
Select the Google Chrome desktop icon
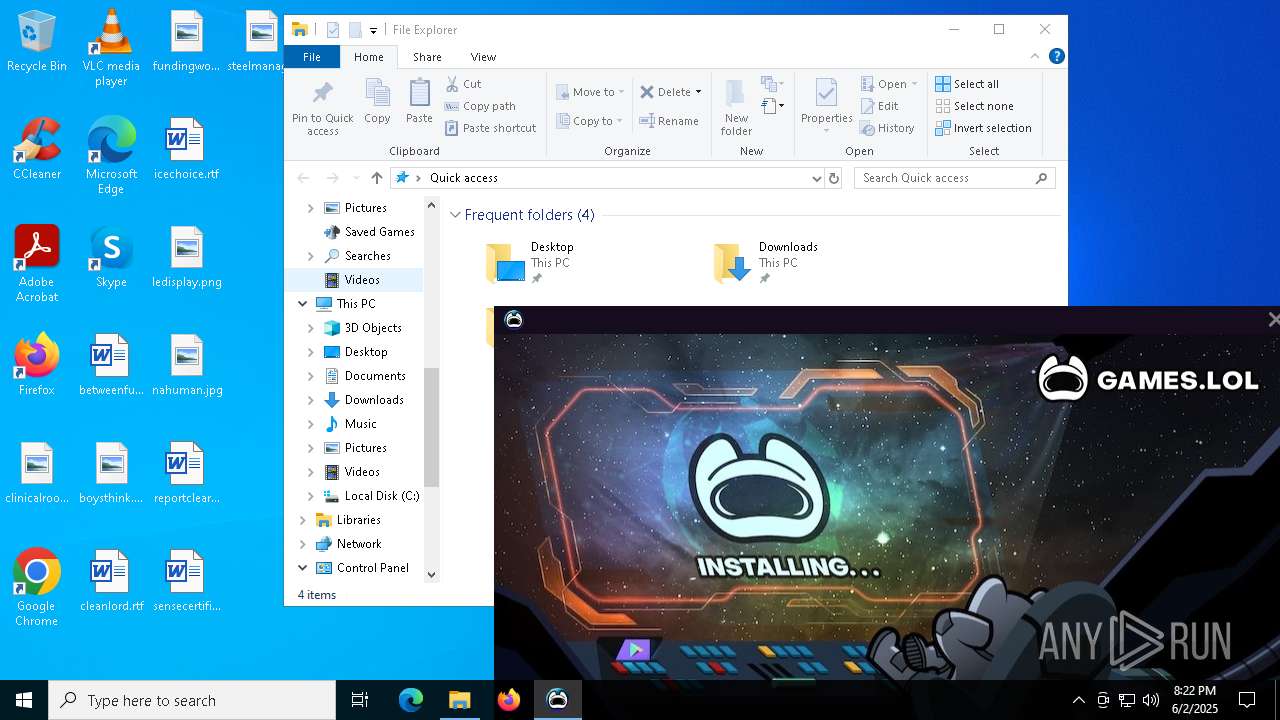(x=37, y=588)
